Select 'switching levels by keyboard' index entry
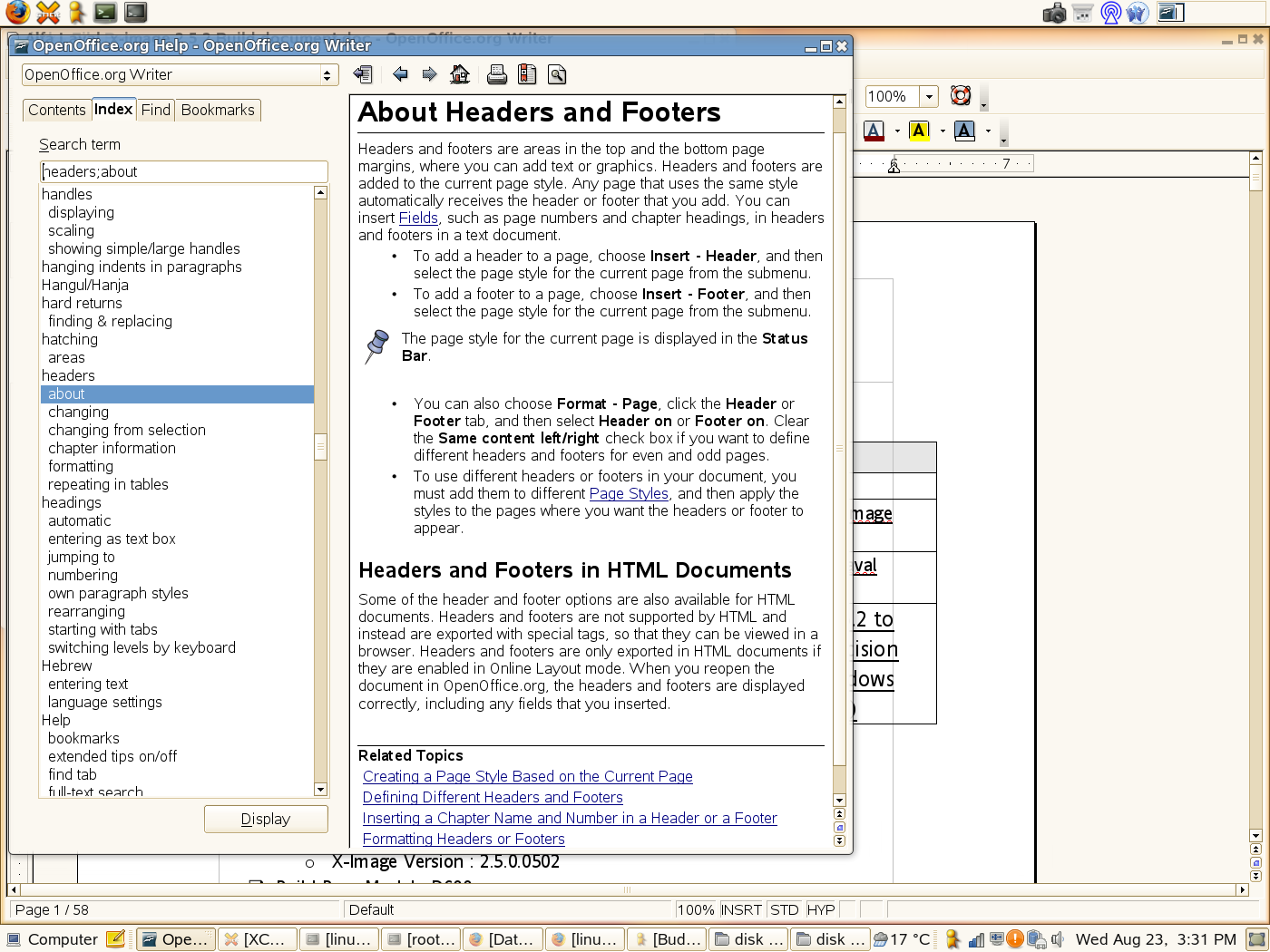This screenshot has width=1270, height=952. pos(142,647)
